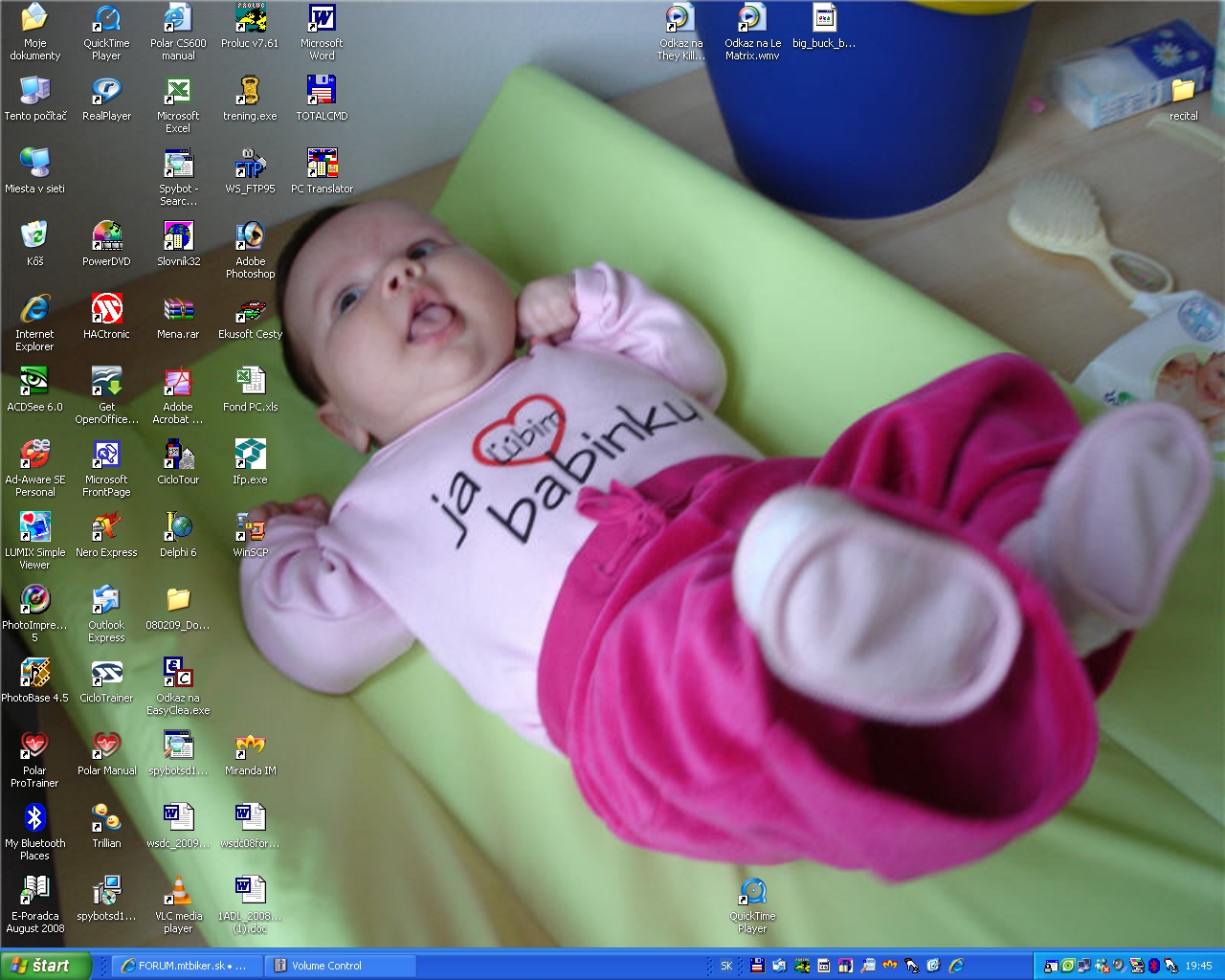Screen dimensions: 1225x980
Task: Launch the WS_FTP95 icon
Action: tap(250, 164)
